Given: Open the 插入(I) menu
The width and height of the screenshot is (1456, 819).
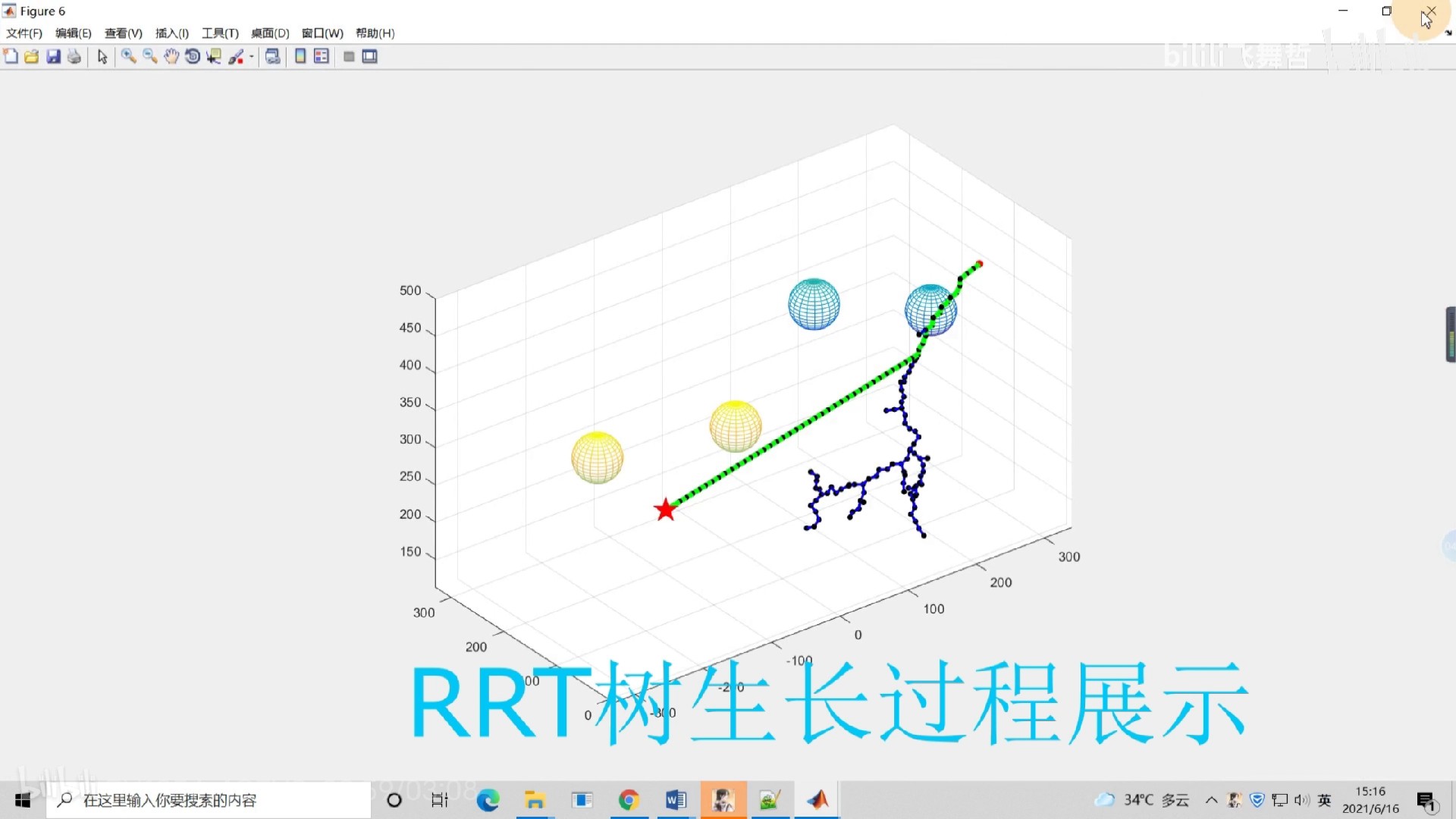Looking at the screenshot, I should tap(171, 33).
